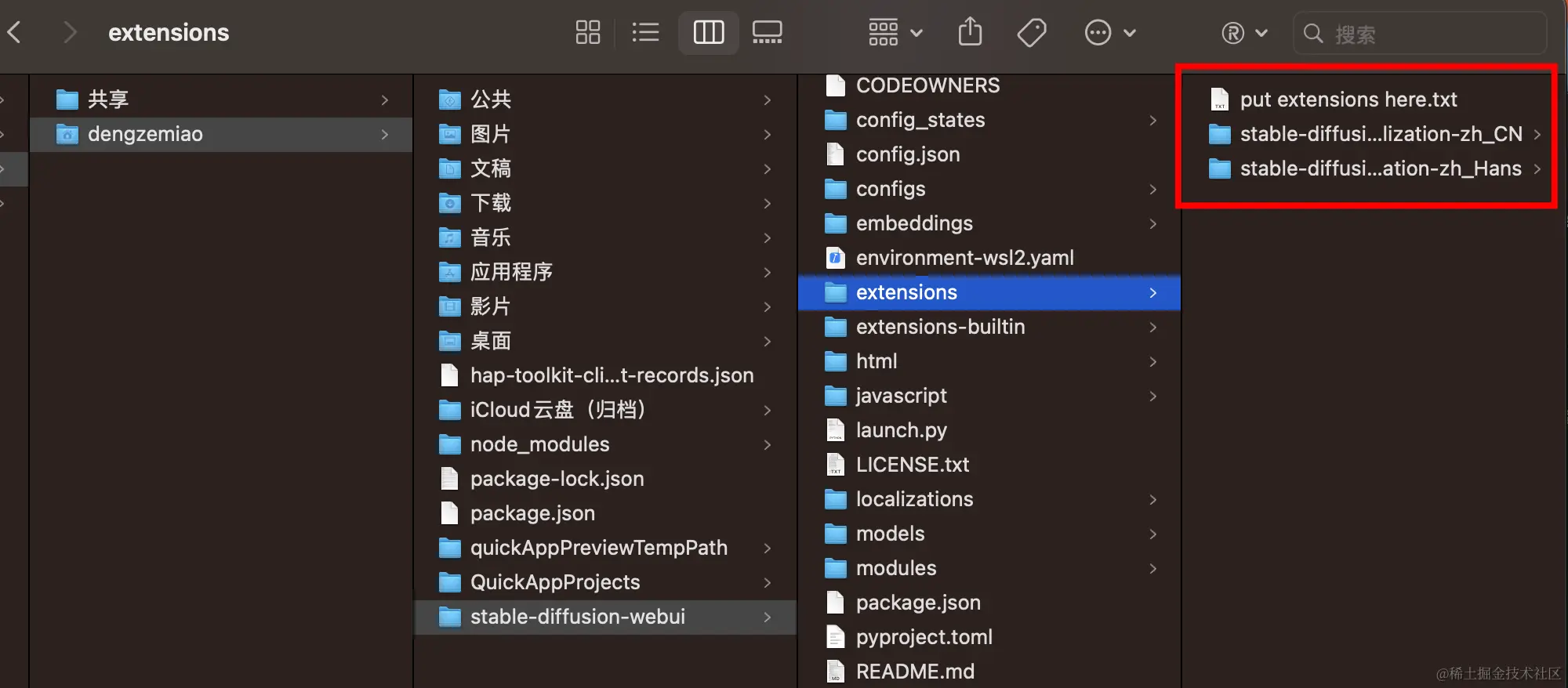Go forward with the right arrow button
The image size is (1568, 688).
pos(70,32)
